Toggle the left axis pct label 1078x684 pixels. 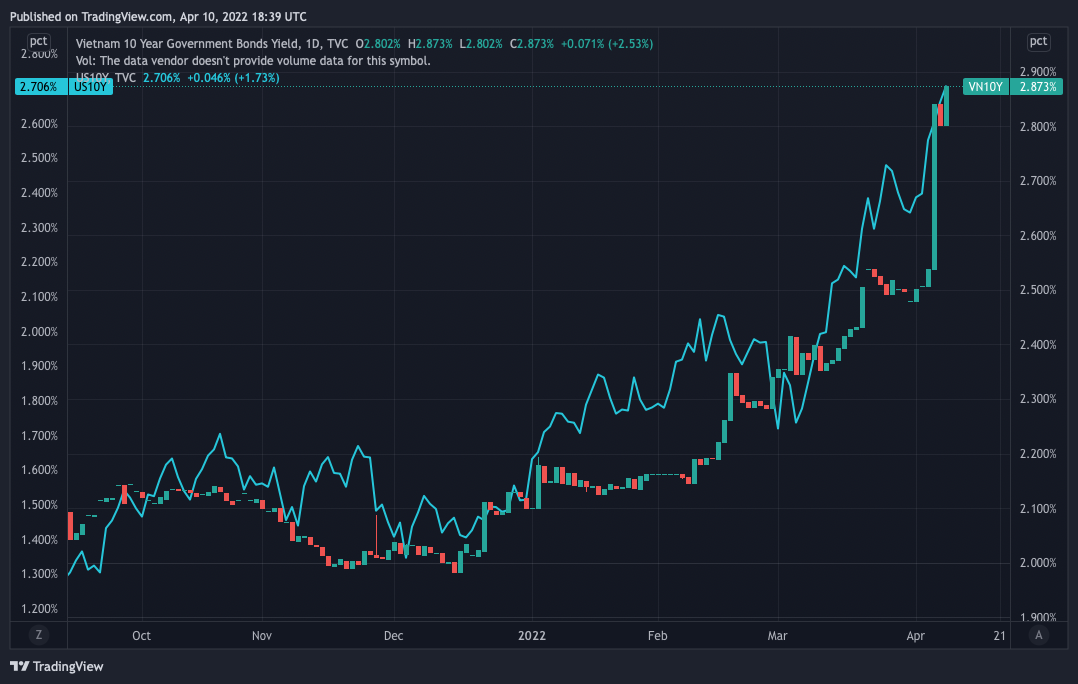(38, 41)
